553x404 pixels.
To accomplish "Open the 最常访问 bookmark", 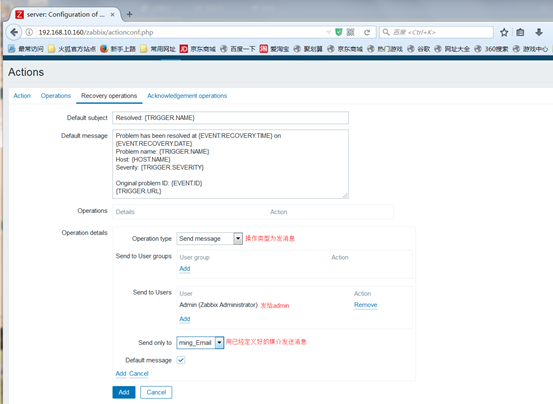I will pos(26,49).
